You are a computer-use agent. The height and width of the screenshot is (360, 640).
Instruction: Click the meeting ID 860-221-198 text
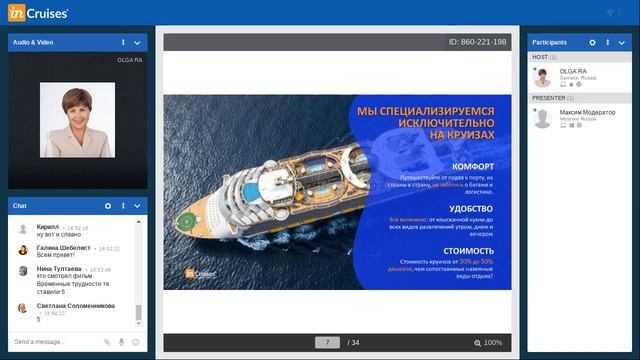point(478,42)
